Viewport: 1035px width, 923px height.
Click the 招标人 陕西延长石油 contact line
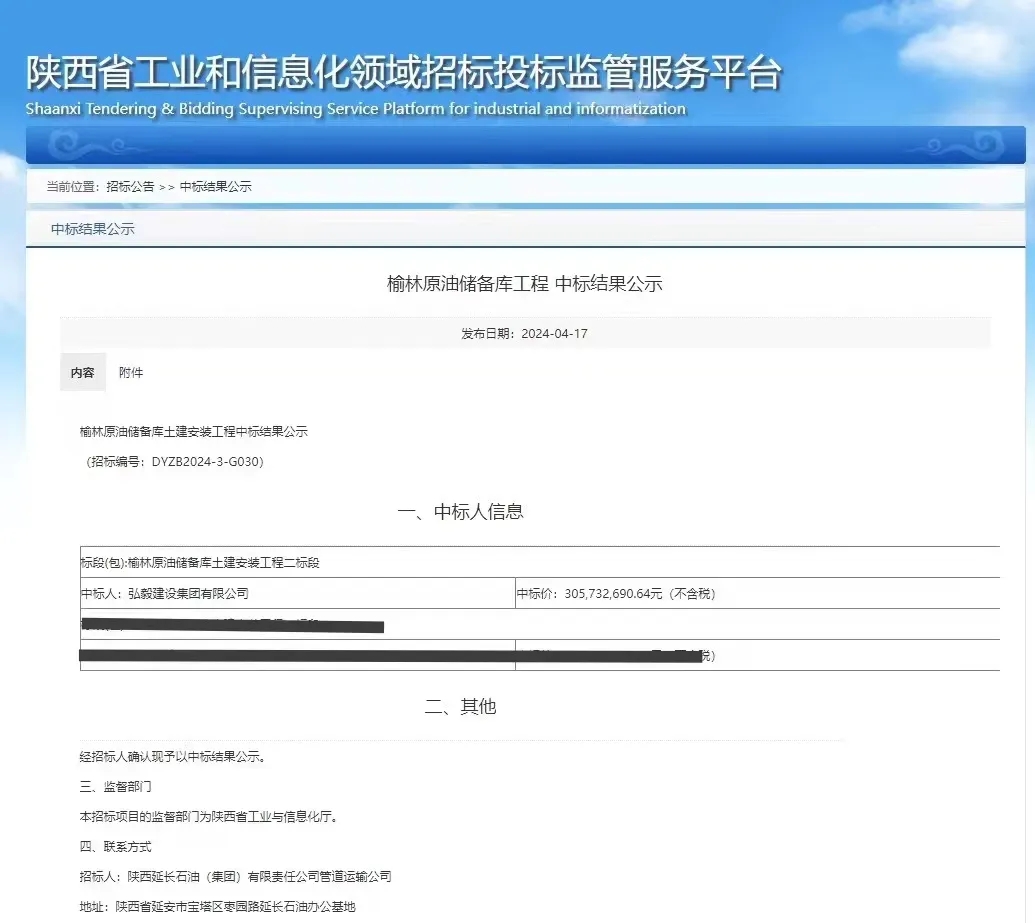pyautogui.click(x=235, y=877)
